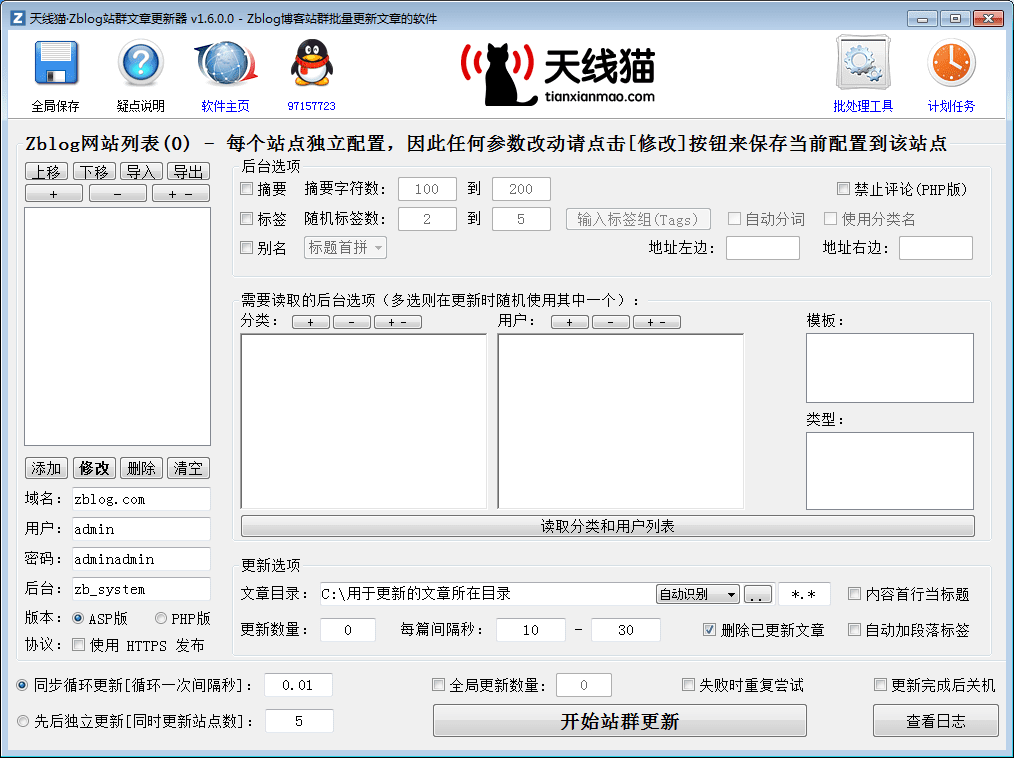Click the *.* file filter field
This screenshot has width=1014, height=758.
click(804, 594)
